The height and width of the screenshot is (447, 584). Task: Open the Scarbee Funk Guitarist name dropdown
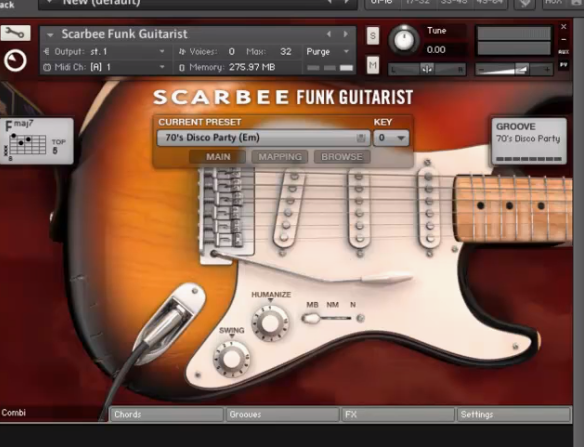pyautogui.click(x=50, y=35)
